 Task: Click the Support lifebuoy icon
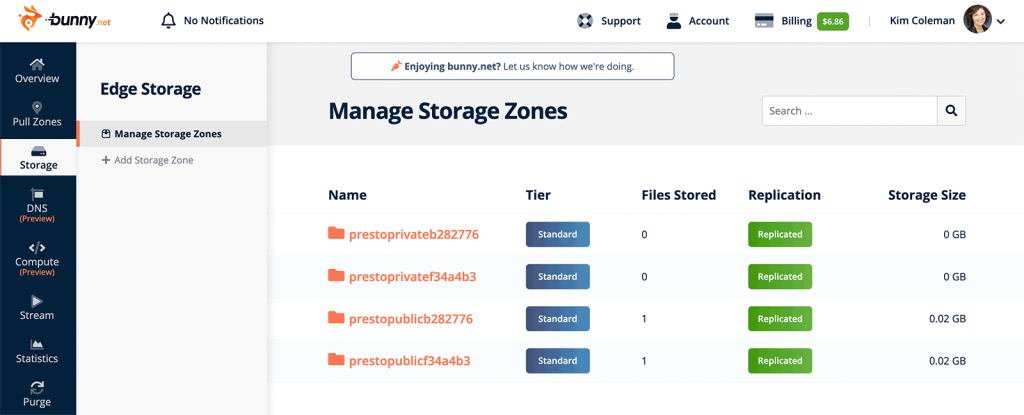coord(585,21)
